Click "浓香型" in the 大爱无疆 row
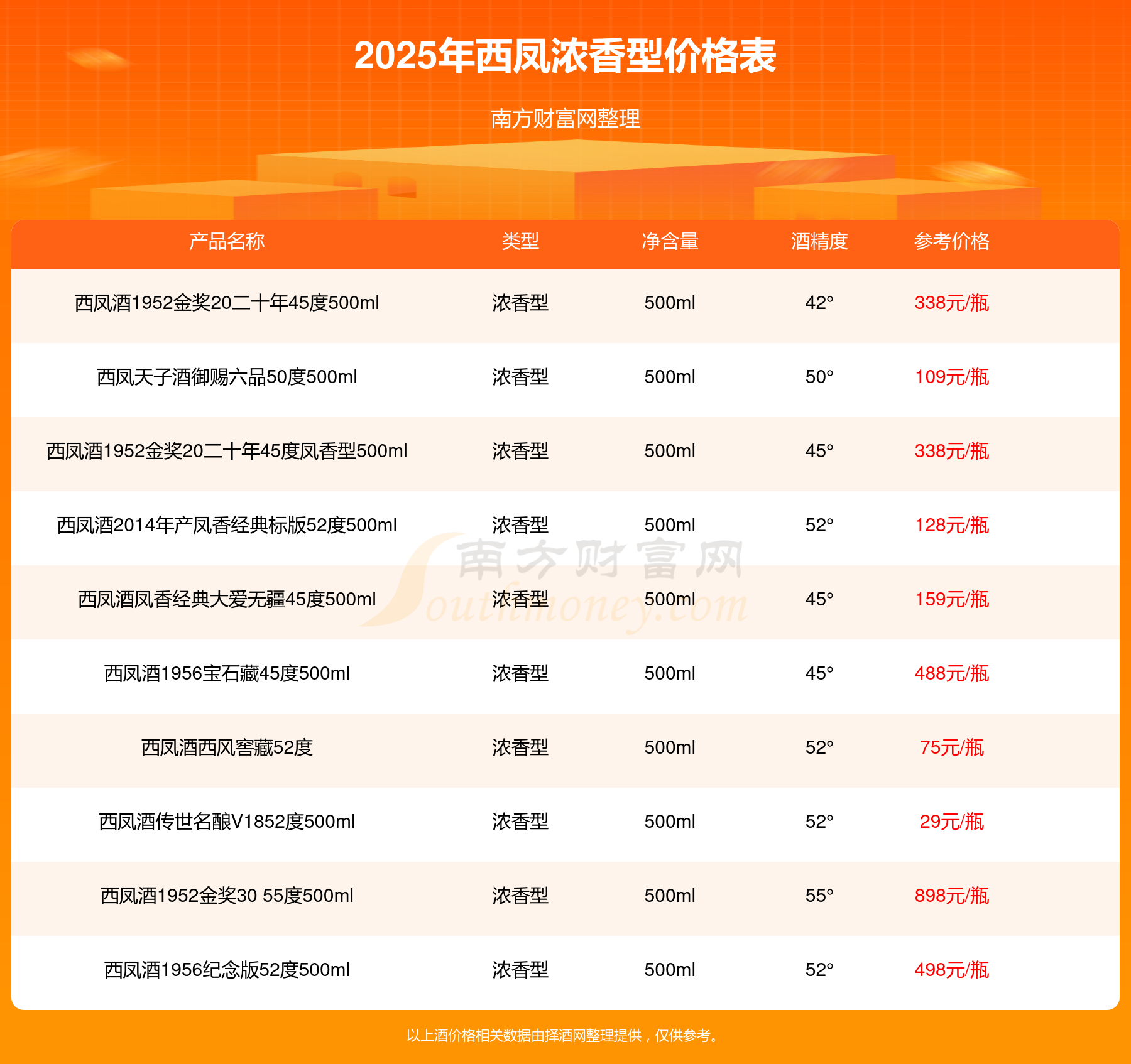This screenshot has height=1064, width=1131. coord(520,599)
